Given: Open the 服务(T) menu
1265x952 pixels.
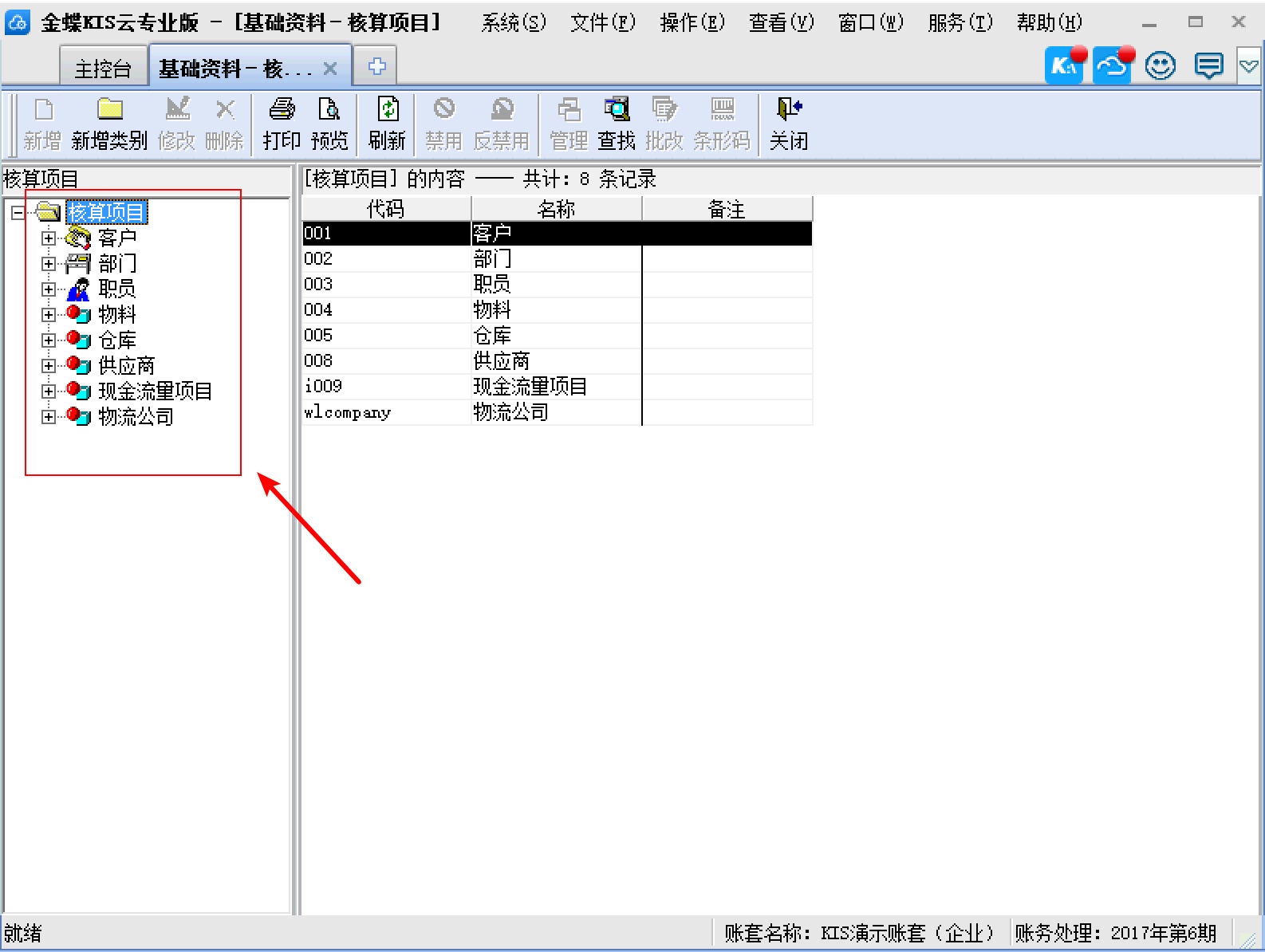Looking at the screenshot, I should (x=960, y=22).
